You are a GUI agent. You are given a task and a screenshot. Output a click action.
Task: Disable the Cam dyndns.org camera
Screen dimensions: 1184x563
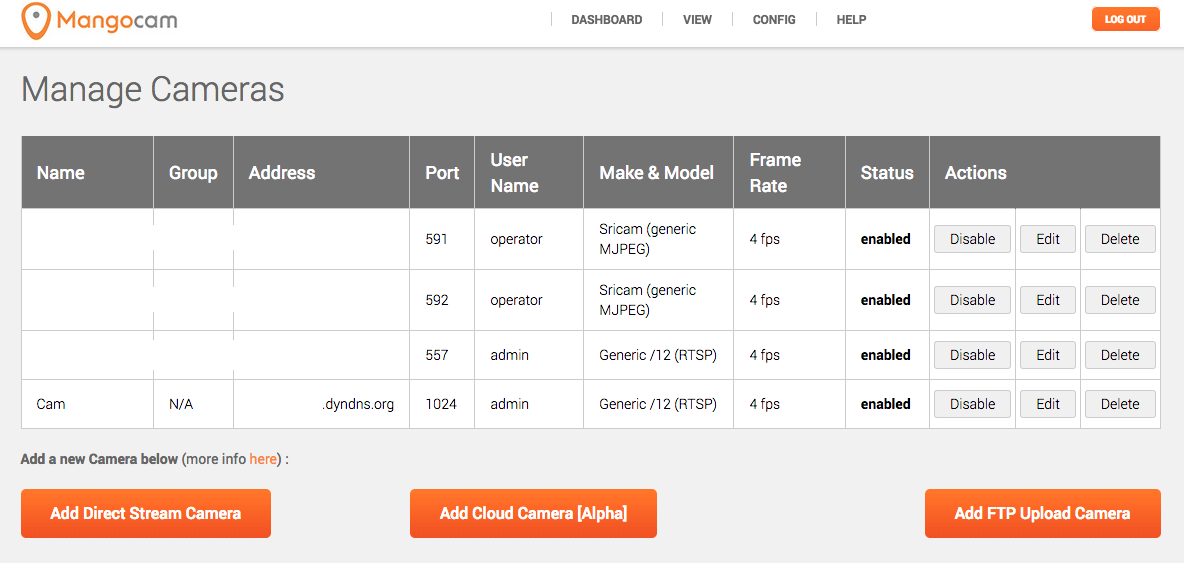pos(972,404)
